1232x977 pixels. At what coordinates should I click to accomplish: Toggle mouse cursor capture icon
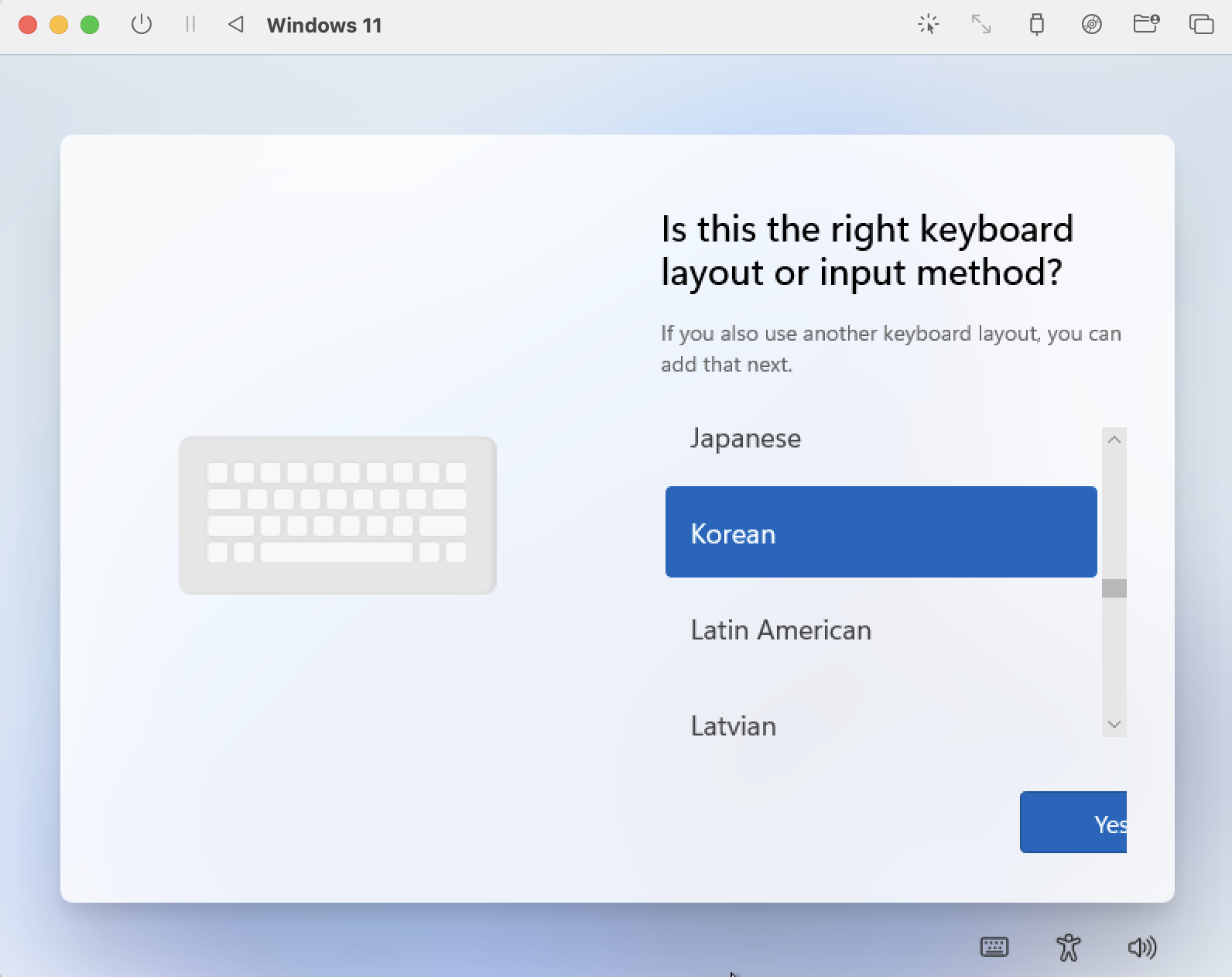coord(928,25)
